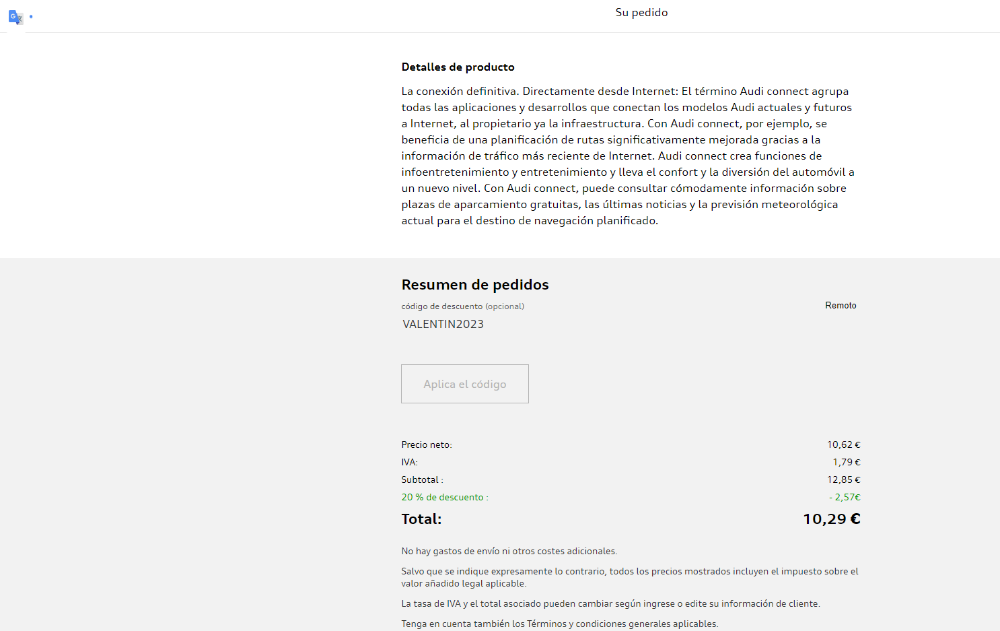Click the green '20 % de descuento' label
Screen dimensions: 1000x631
445,497
